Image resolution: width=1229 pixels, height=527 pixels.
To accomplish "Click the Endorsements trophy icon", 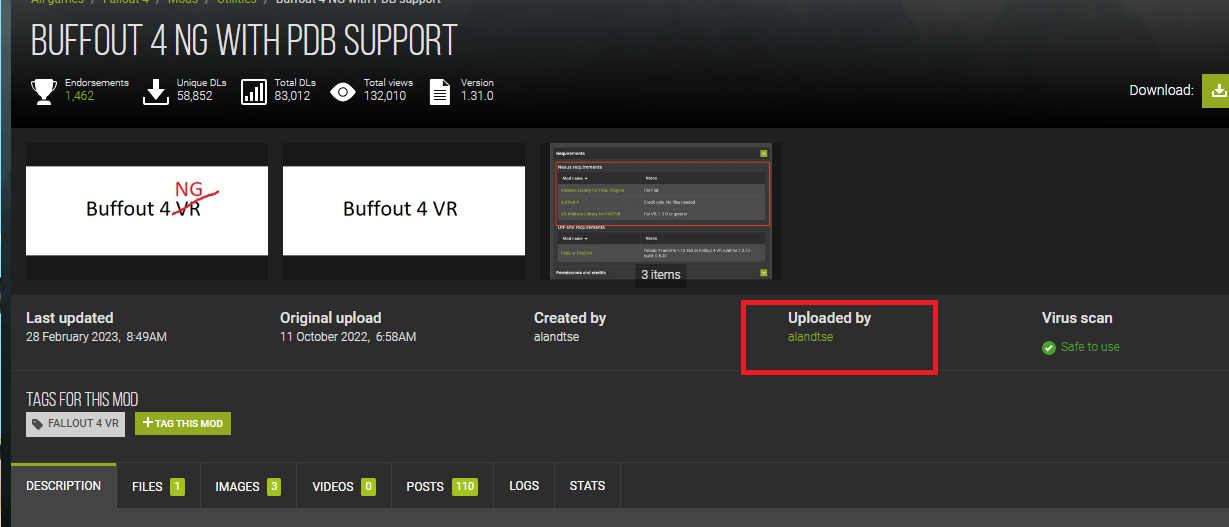I will tap(44, 91).
